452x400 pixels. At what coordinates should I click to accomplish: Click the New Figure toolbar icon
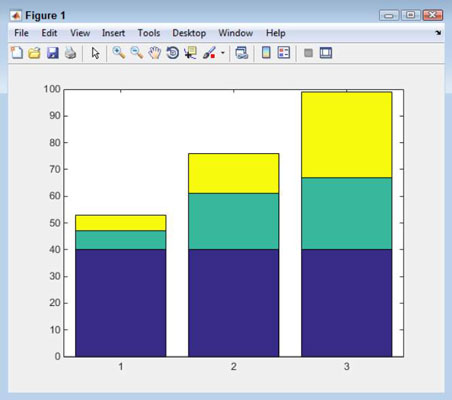17,53
